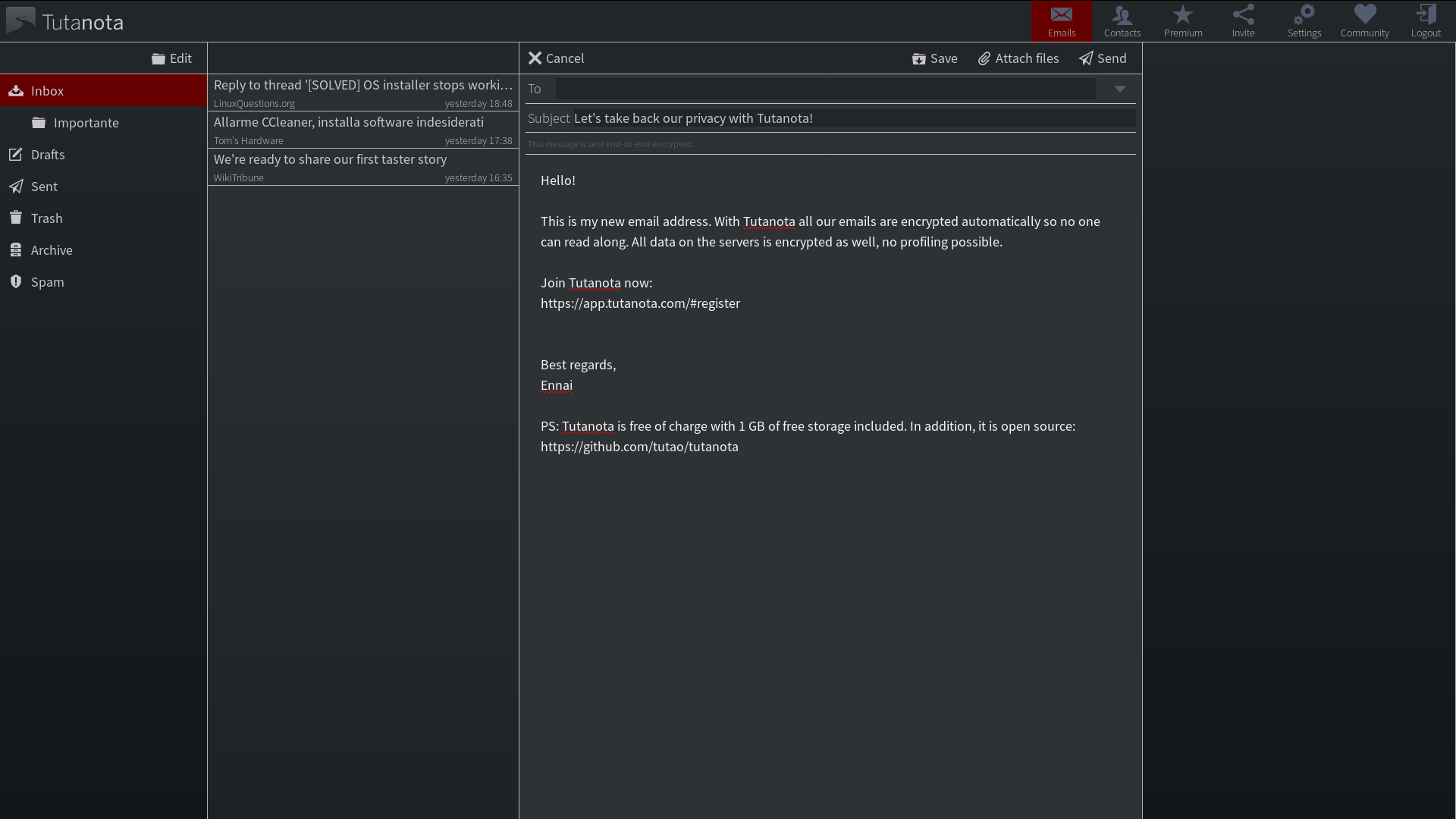Click Attach files
The height and width of the screenshot is (819, 1456).
[x=1018, y=58]
